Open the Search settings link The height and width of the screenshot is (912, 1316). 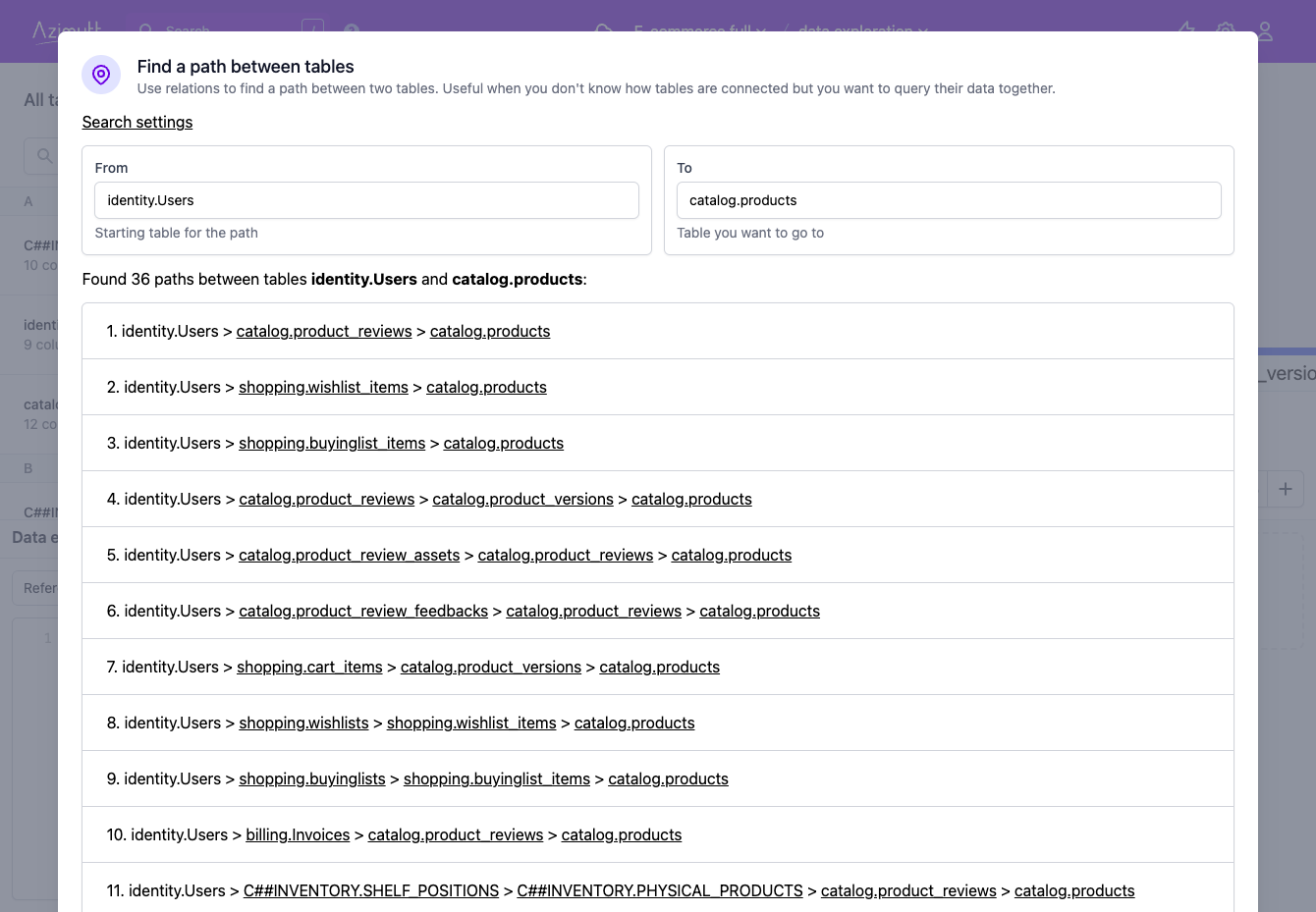(x=137, y=122)
